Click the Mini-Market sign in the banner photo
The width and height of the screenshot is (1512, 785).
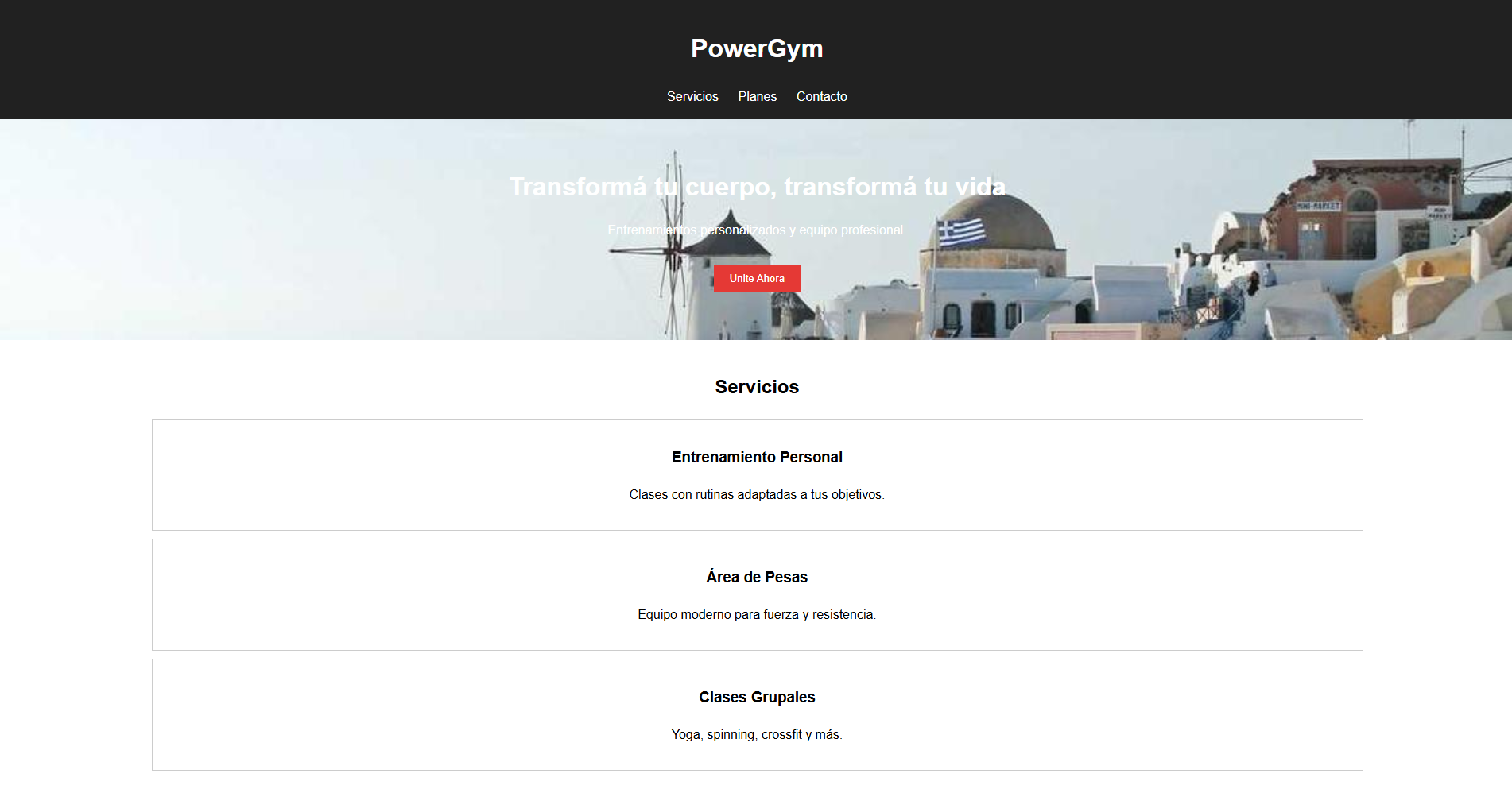tap(1318, 207)
